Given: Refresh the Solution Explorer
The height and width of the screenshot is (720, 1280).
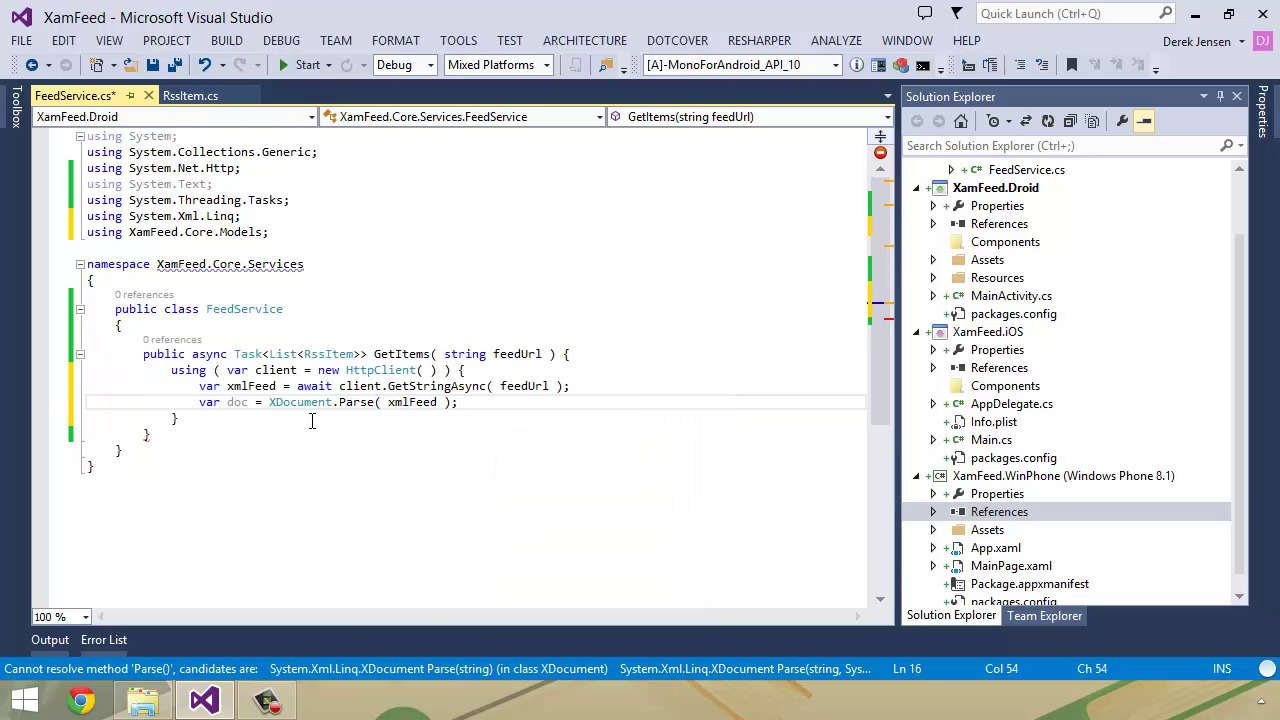Looking at the screenshot, I should pos(1047,121).
